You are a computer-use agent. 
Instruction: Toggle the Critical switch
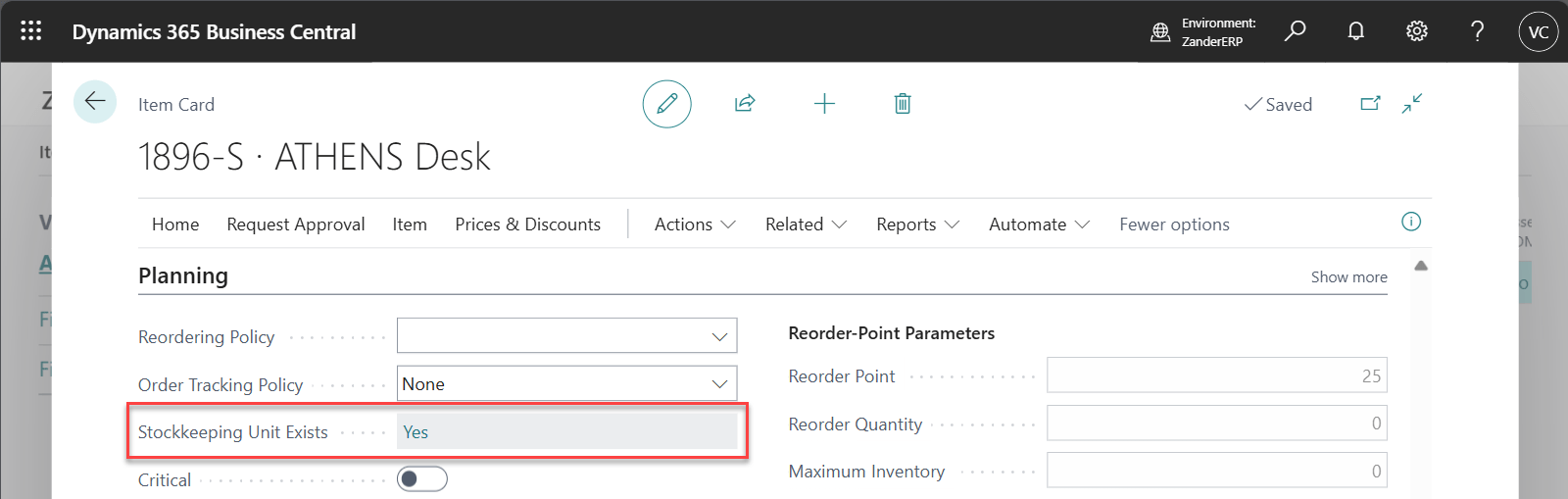click(x=422, y=478)
